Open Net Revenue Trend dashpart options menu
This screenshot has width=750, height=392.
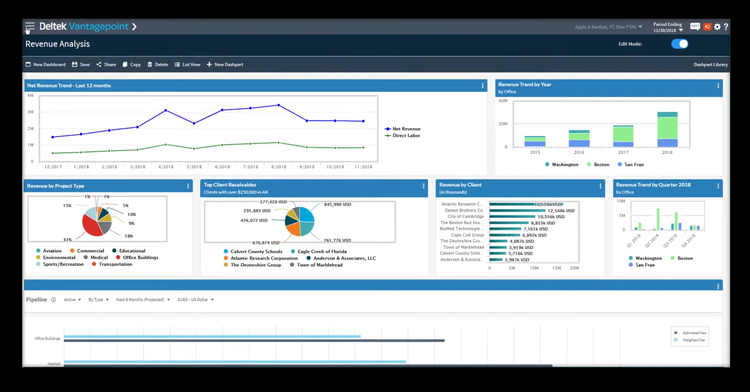482,86
